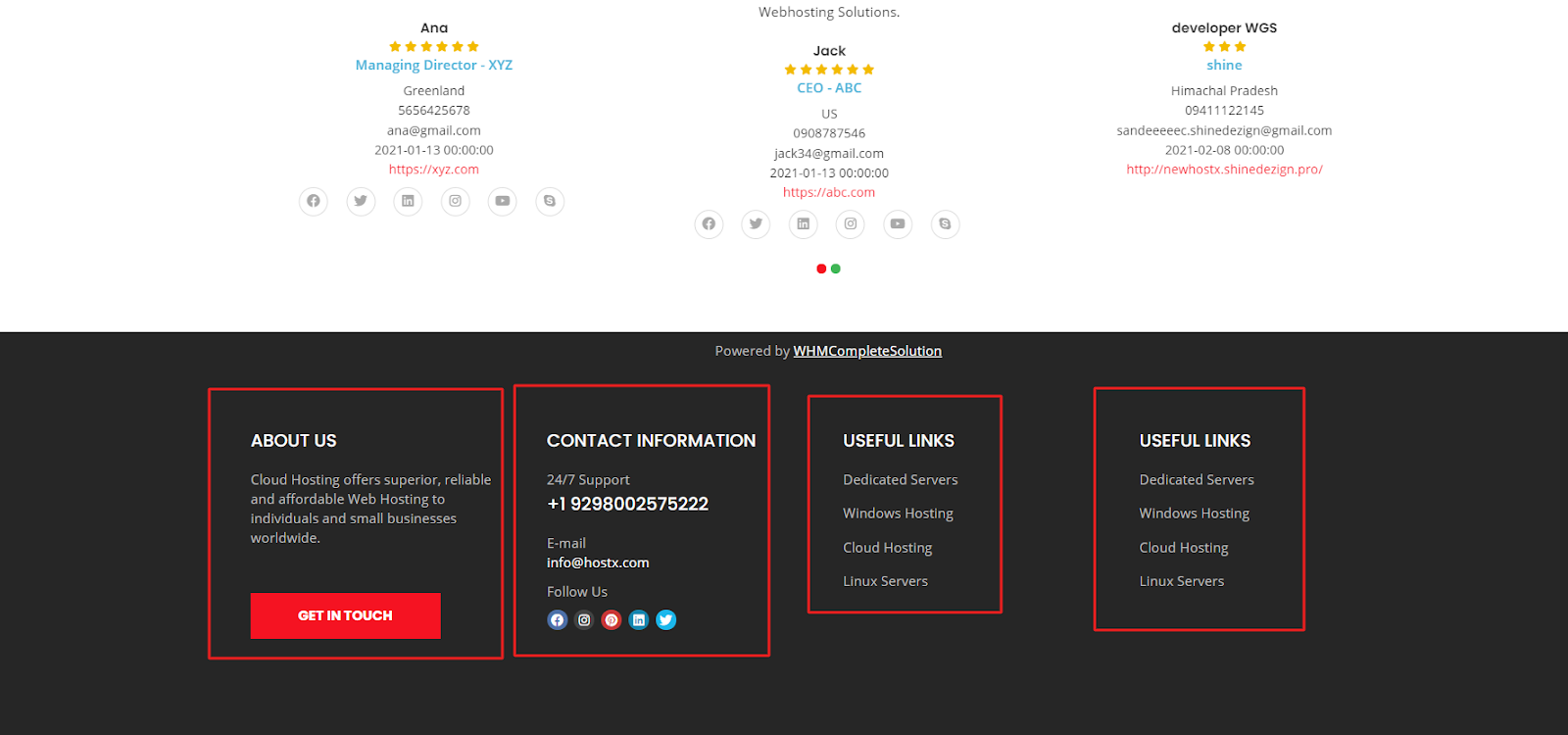Click footer Pinterest icon under Follow Us
The image size is (1568, 735).
pyautogui.click(x=612, y=620)
